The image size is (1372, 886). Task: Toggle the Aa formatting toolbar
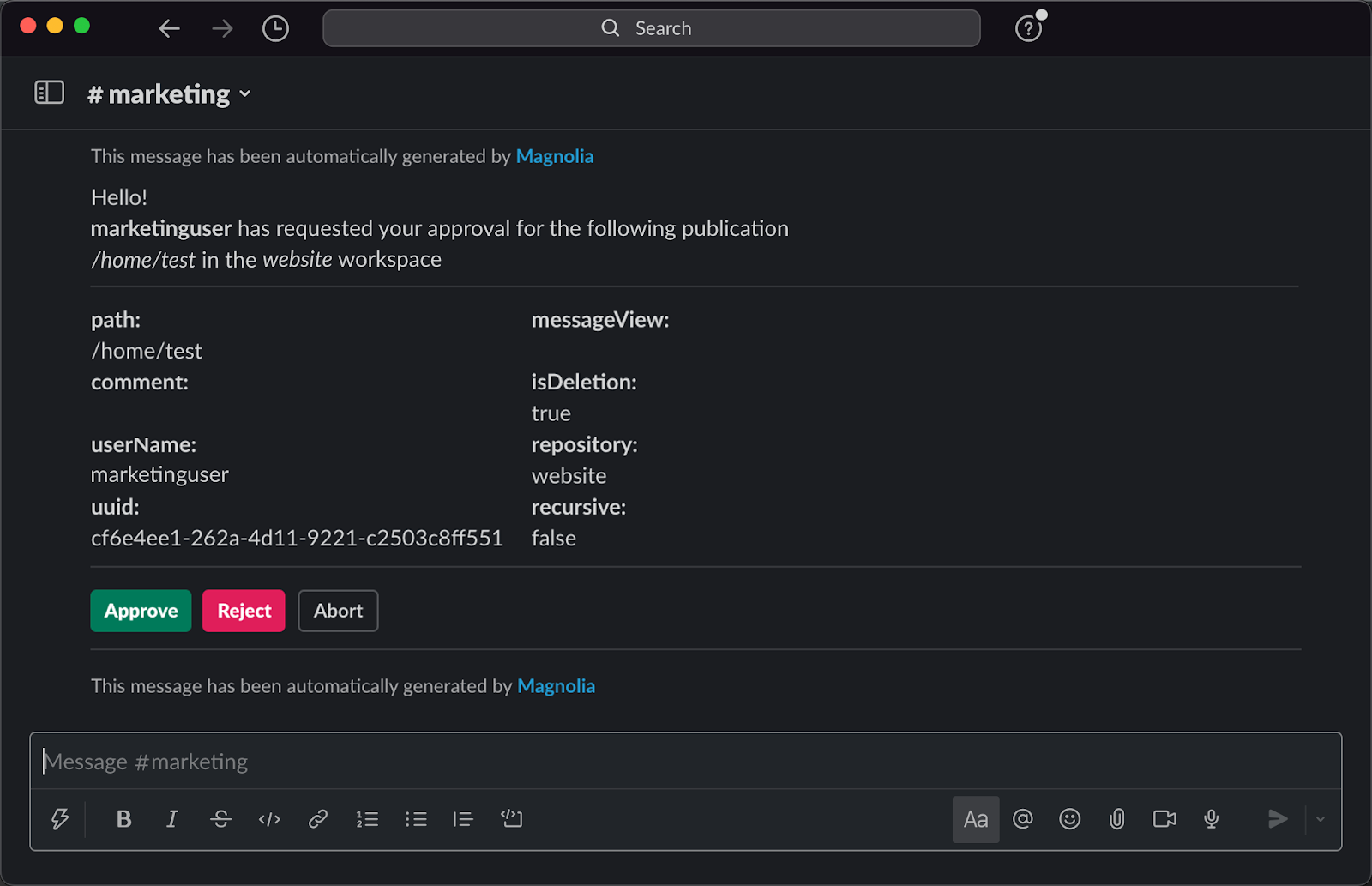(x=975, y=819)
